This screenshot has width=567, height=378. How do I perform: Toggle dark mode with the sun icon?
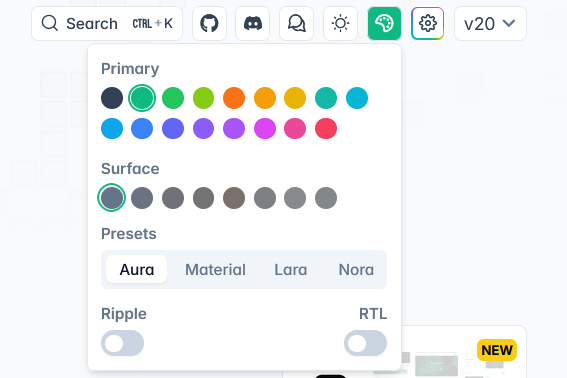pyautogui.click(x=340, y=24)
